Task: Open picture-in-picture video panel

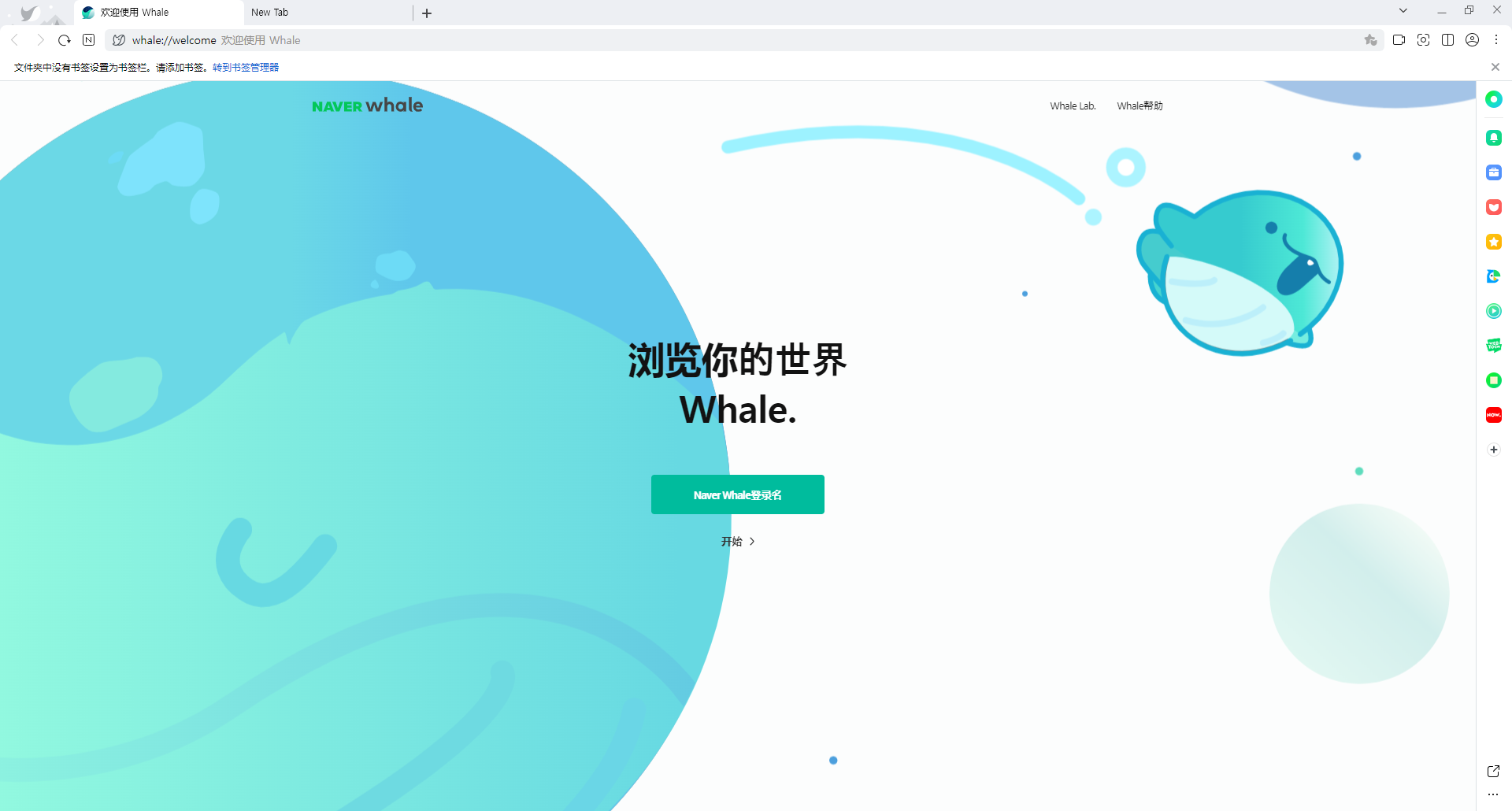Action: [1399, 39]
